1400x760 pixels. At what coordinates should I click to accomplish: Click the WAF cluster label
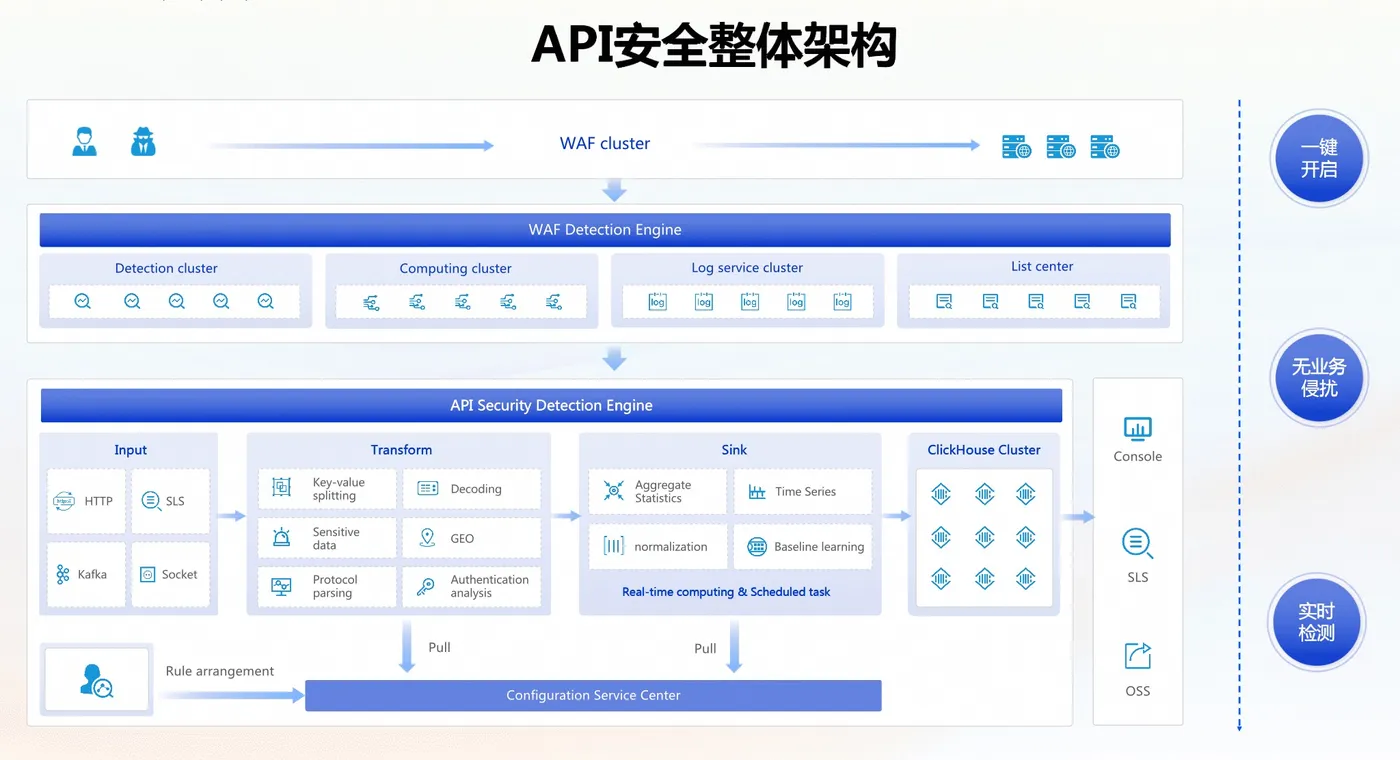pyautogui.click(x=605, y=143)
